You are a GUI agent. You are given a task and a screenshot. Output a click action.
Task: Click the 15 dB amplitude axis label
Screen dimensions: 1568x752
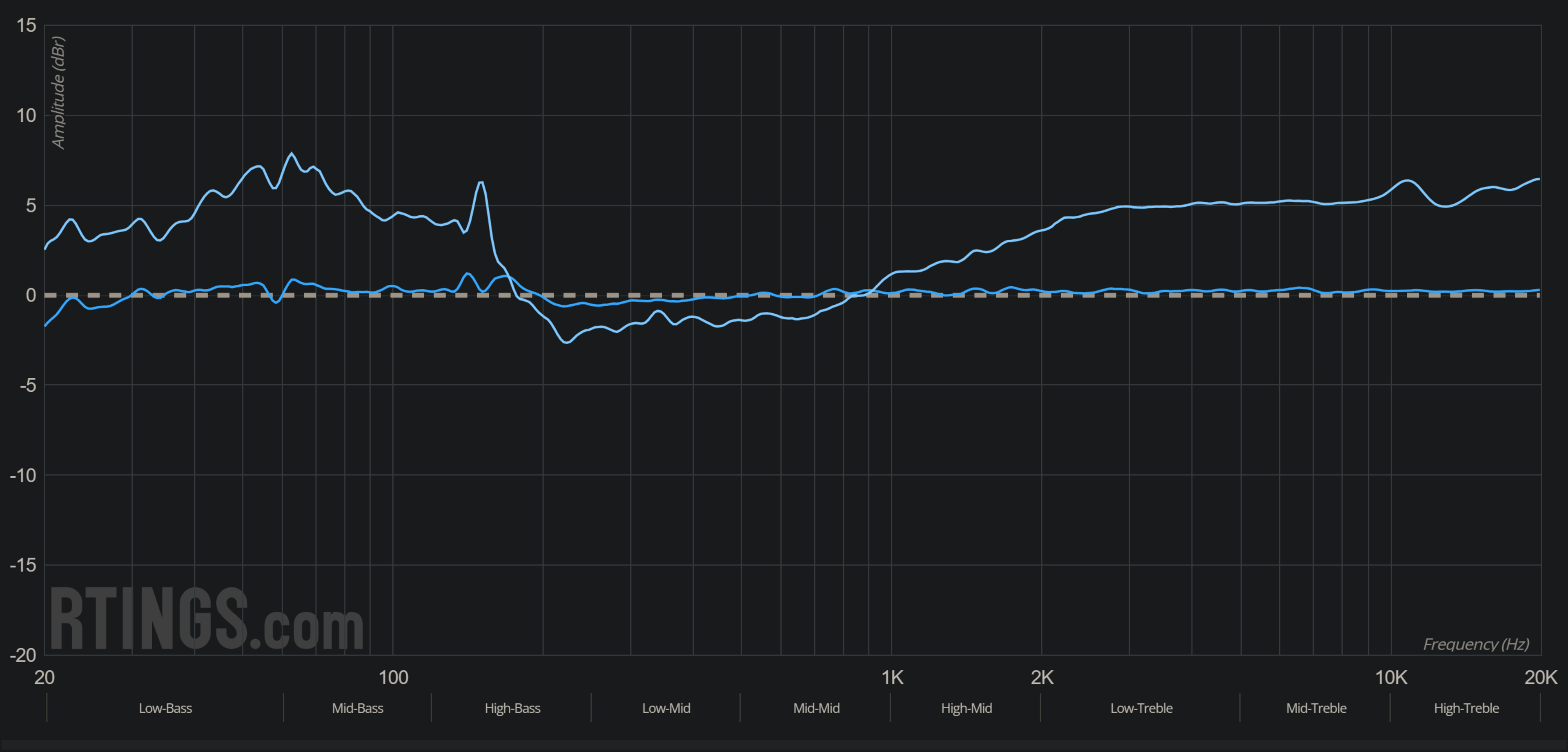point(26,26)
